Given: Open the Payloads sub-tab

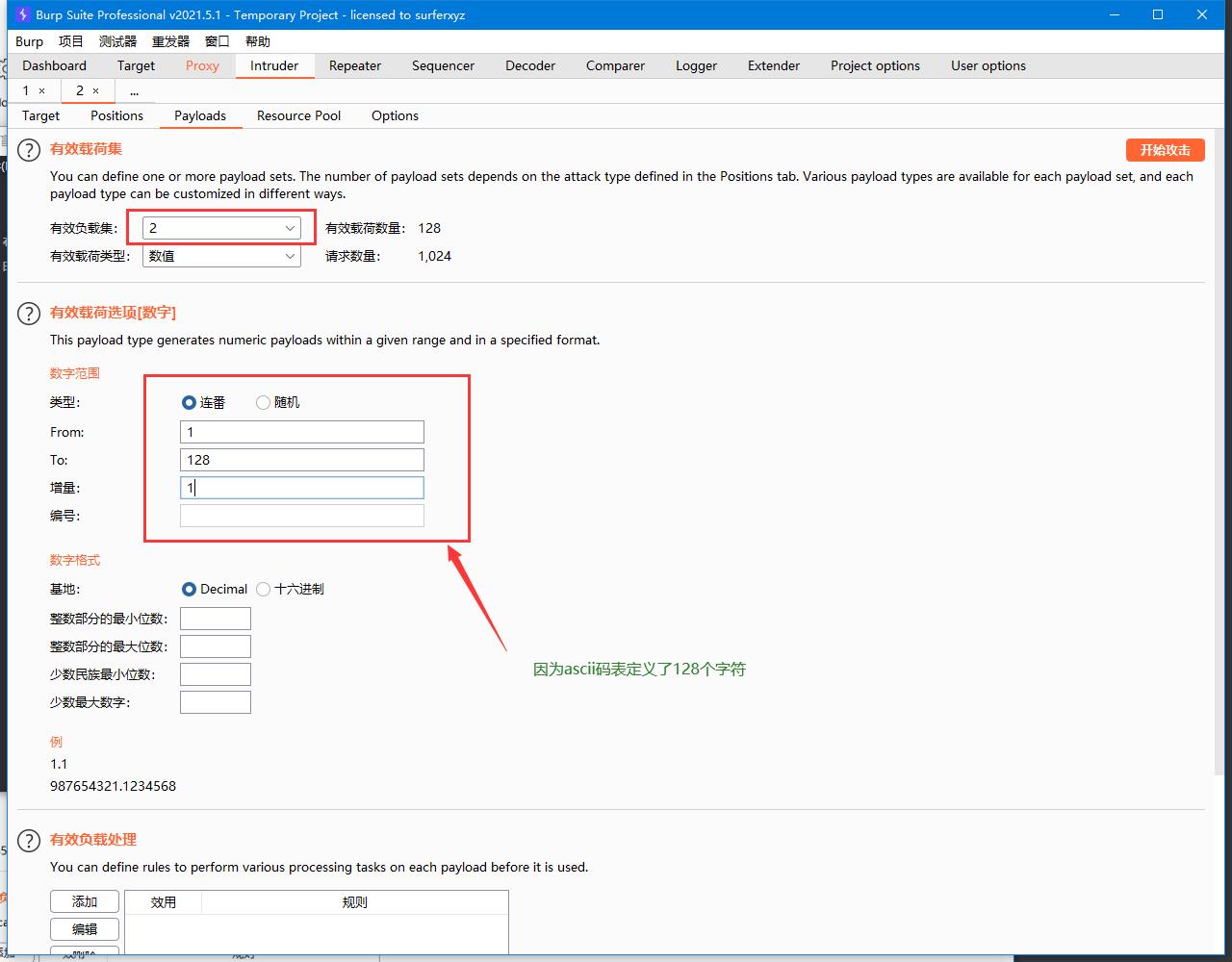Looking at the screenshot, I should click(200, 115).
